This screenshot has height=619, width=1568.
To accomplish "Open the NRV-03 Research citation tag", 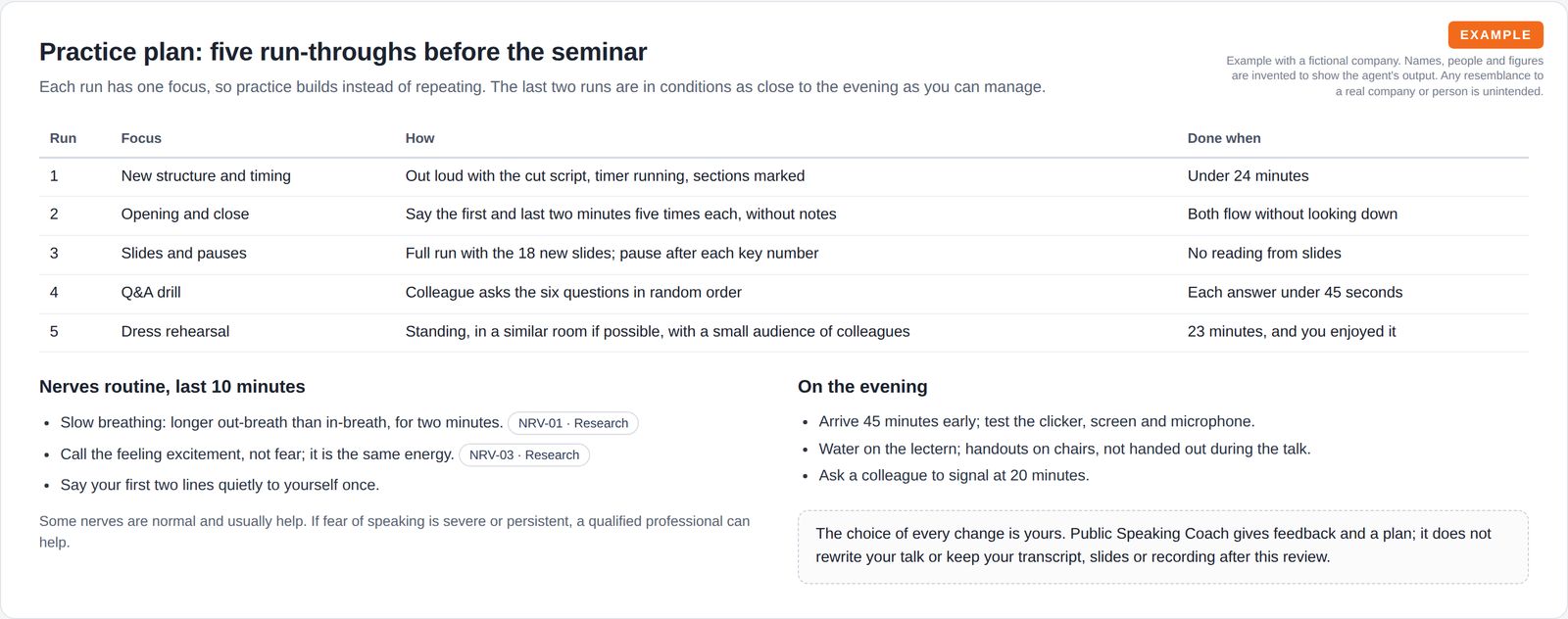I will tap(524, 454).
